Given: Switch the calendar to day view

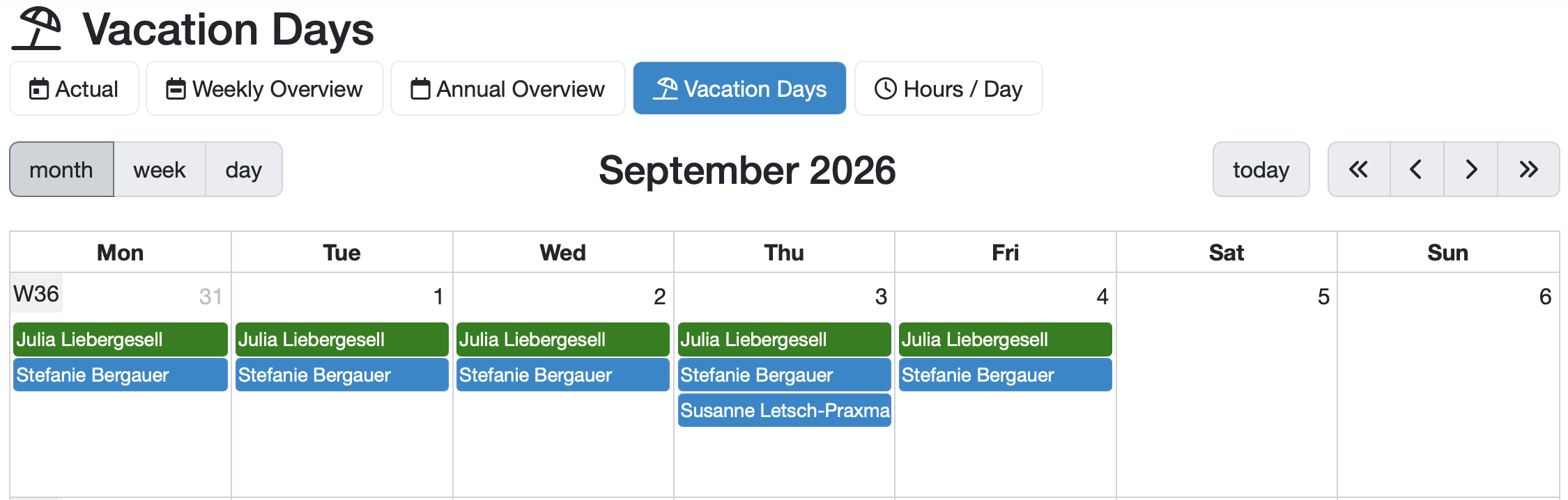Looking at the screenshot, I should [x=244, y=169].
